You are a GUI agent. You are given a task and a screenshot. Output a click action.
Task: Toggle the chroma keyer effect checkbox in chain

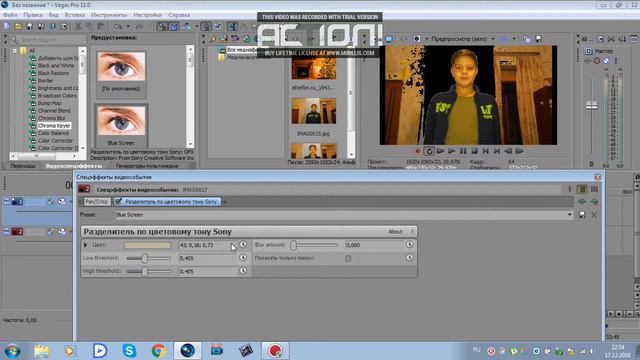tap(118, 201)
